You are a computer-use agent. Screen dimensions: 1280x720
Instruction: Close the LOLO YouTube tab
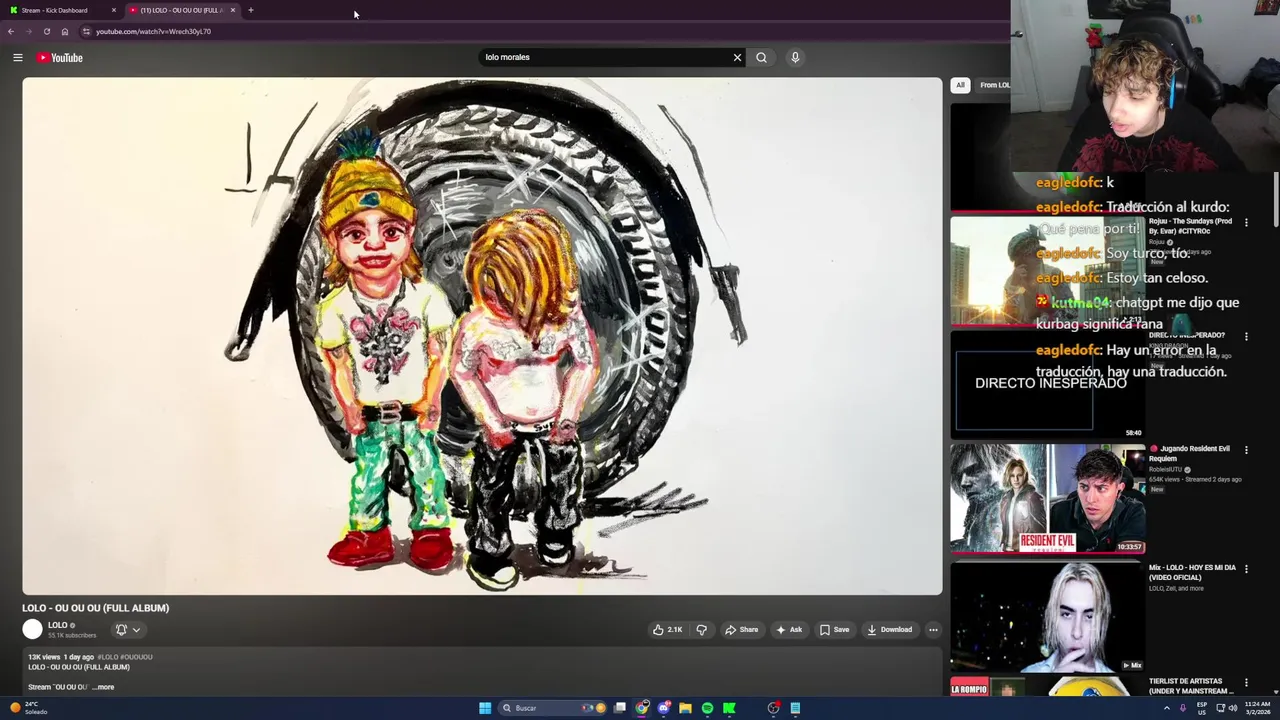pyautogui.click(x=233, y=10)
